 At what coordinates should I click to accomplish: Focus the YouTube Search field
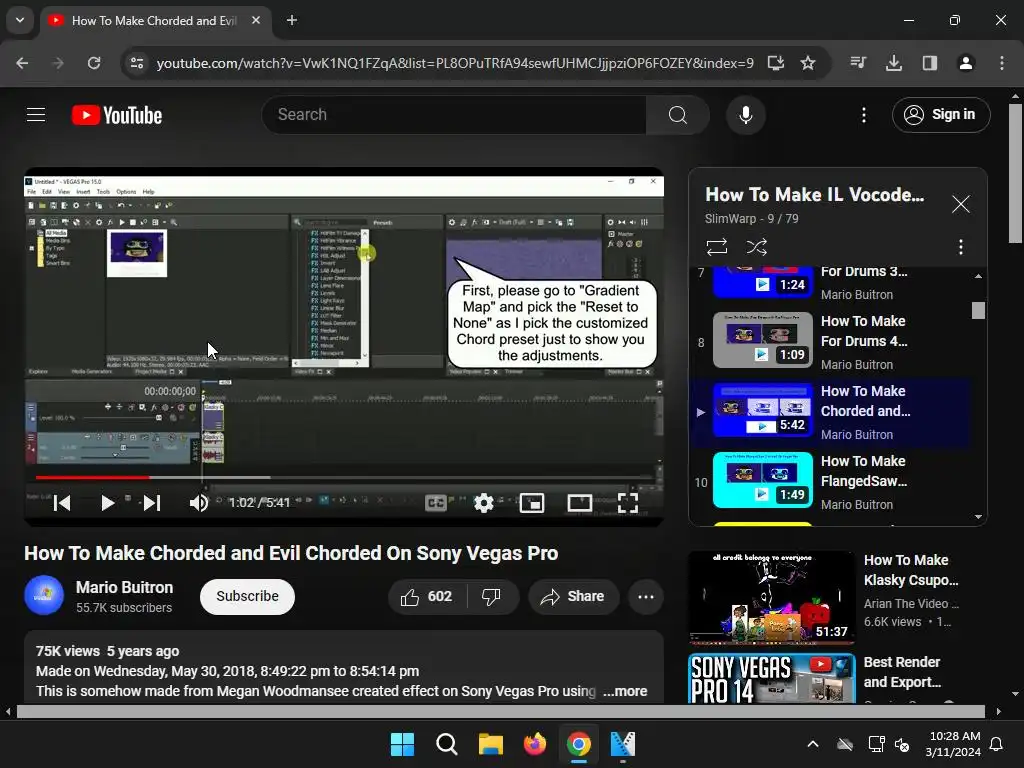[x=454, y=115]
